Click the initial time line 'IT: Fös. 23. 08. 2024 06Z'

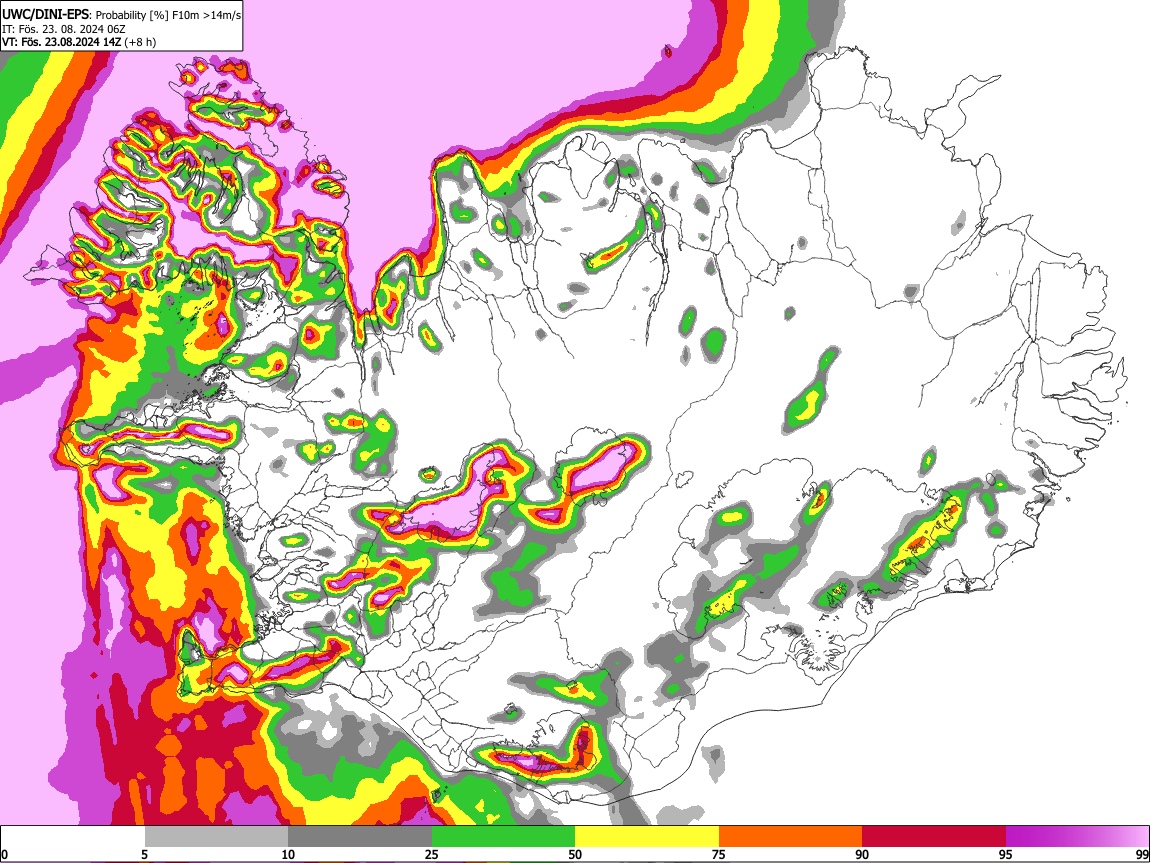pos(64,29)
